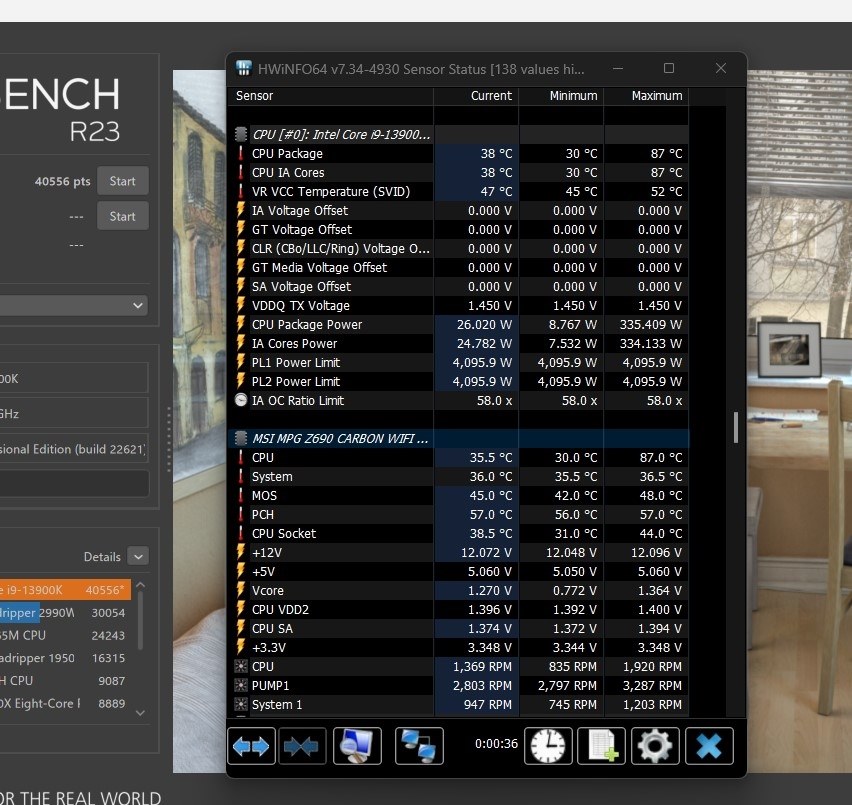Image resolution: width=852 pixels, height=805 pixels.
Task: Collapse columns using the inward-arrows icon
Action: point(303,746)
